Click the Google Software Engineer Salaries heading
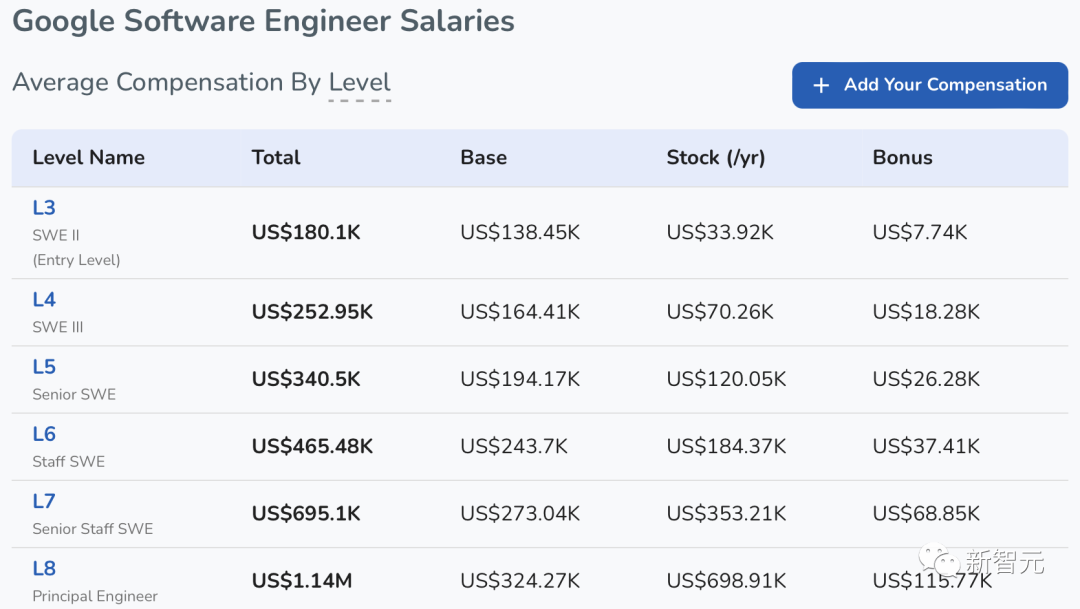Screen dimensions: 1080x609 (x=263, y=21)
